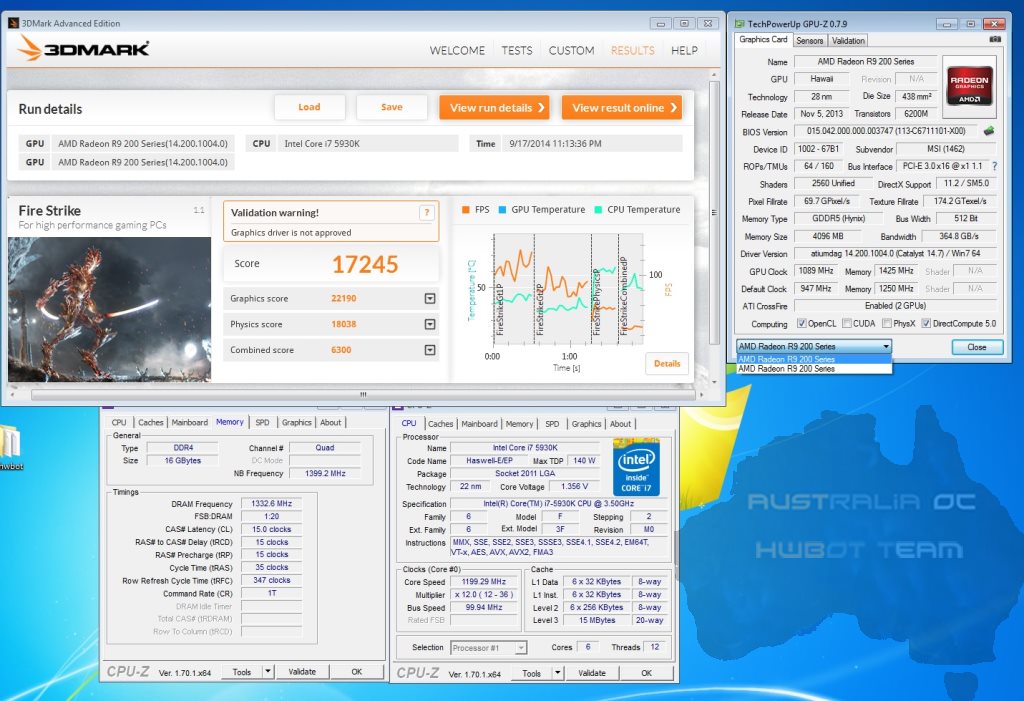
Task: Select the Graphics Card tab in GPU-Z
Action: coord(763,40)
